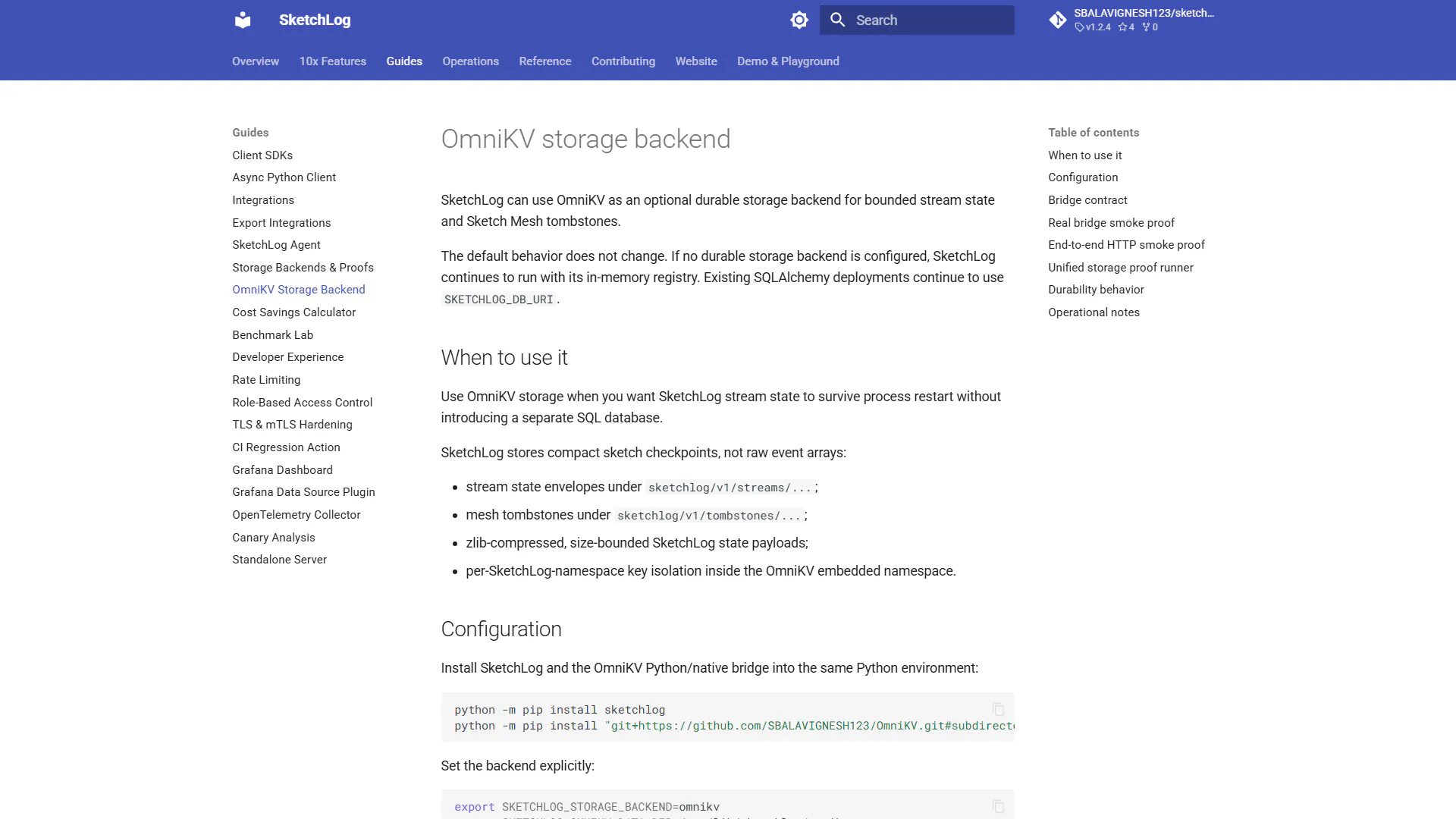1456x819 pixels.
Task: Click the SketchLog site title text
Action: click(x=315, y=20)
